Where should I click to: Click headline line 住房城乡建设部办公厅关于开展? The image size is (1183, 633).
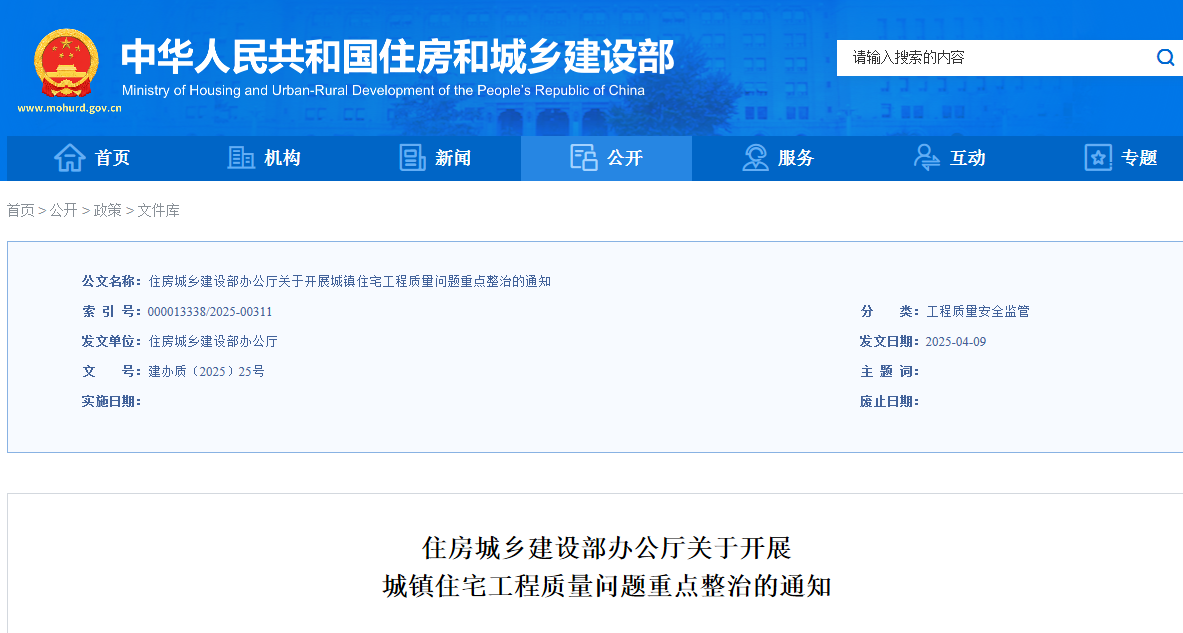pos(606,548)
